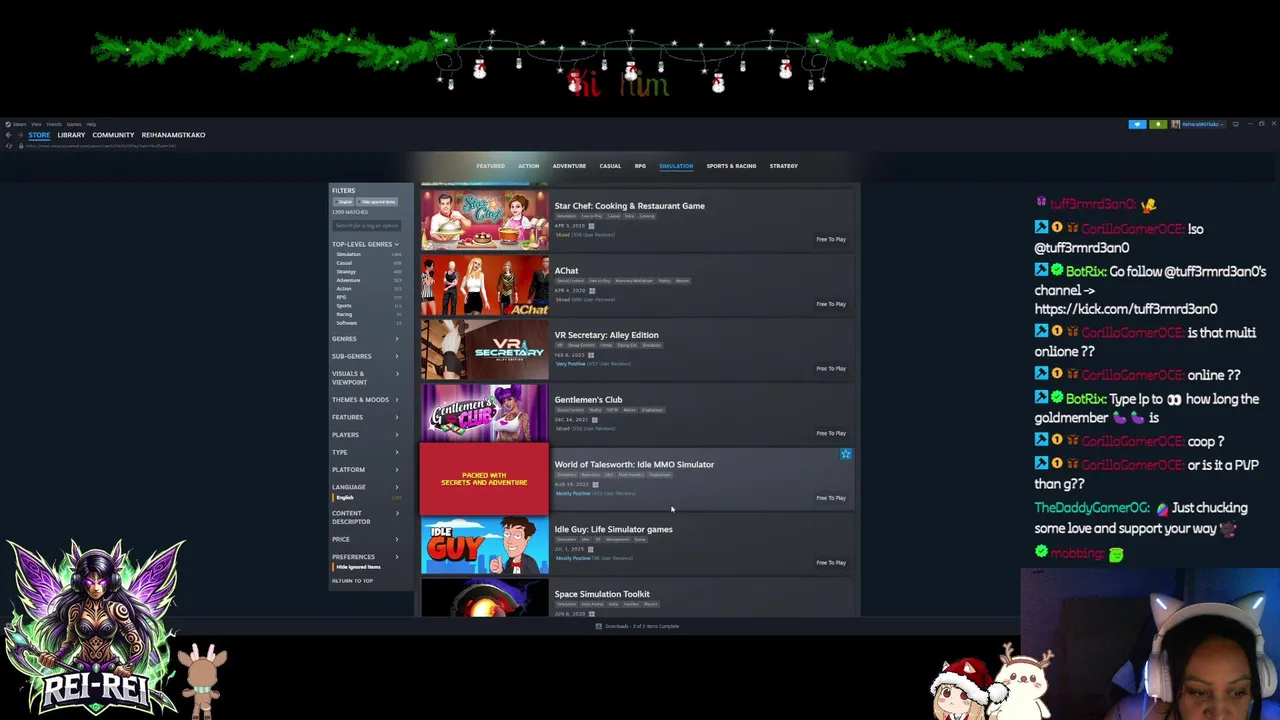
Task: Click Windows icon on World of Talesworth row
Action: 595,485
